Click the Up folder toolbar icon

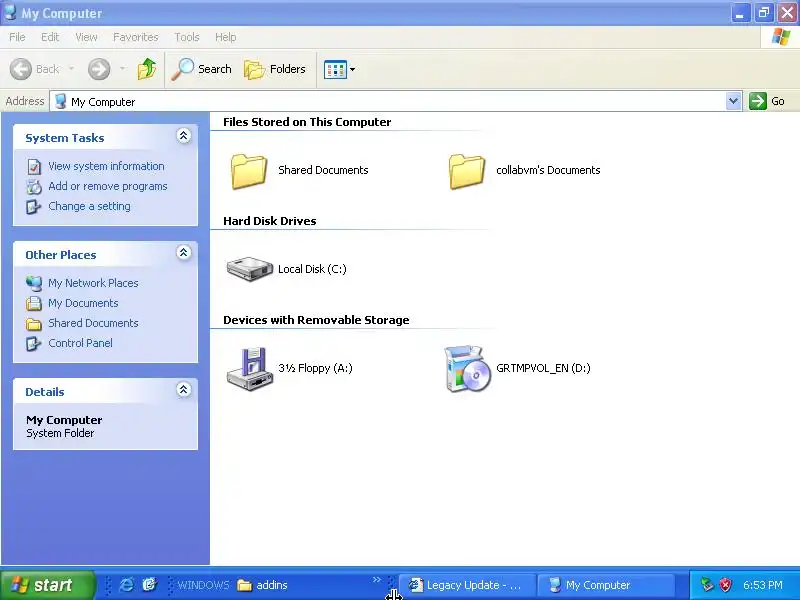147,69
